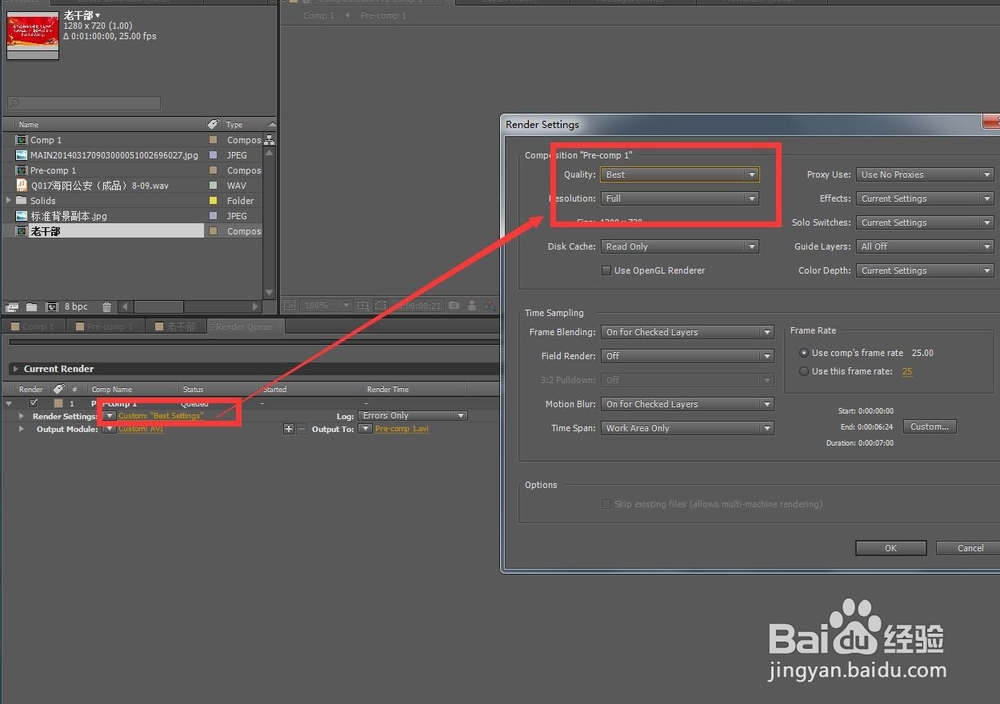Open the Motion Blur dropdown
The height and width of the screenshot is (704, 1000).
(x=688, y=404)
